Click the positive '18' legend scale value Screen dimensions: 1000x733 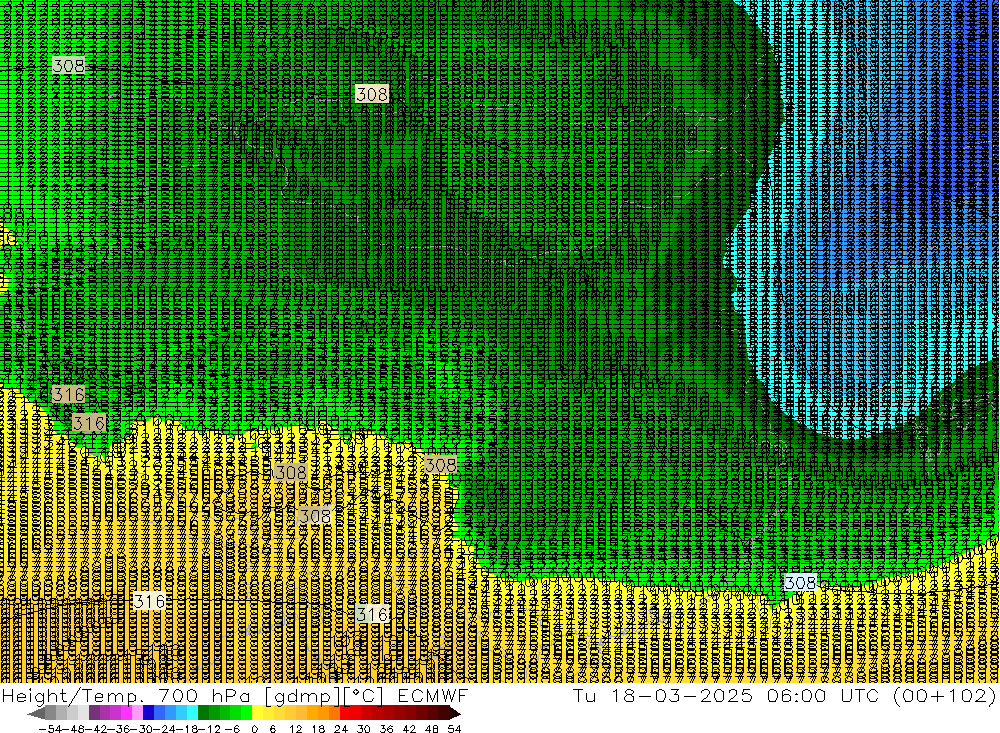(318, 729)
